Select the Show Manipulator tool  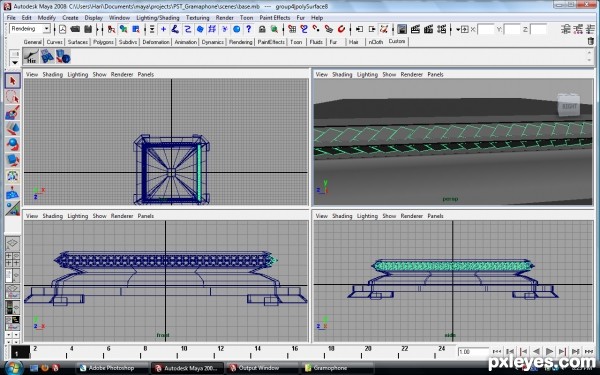[x=13, y=208]
